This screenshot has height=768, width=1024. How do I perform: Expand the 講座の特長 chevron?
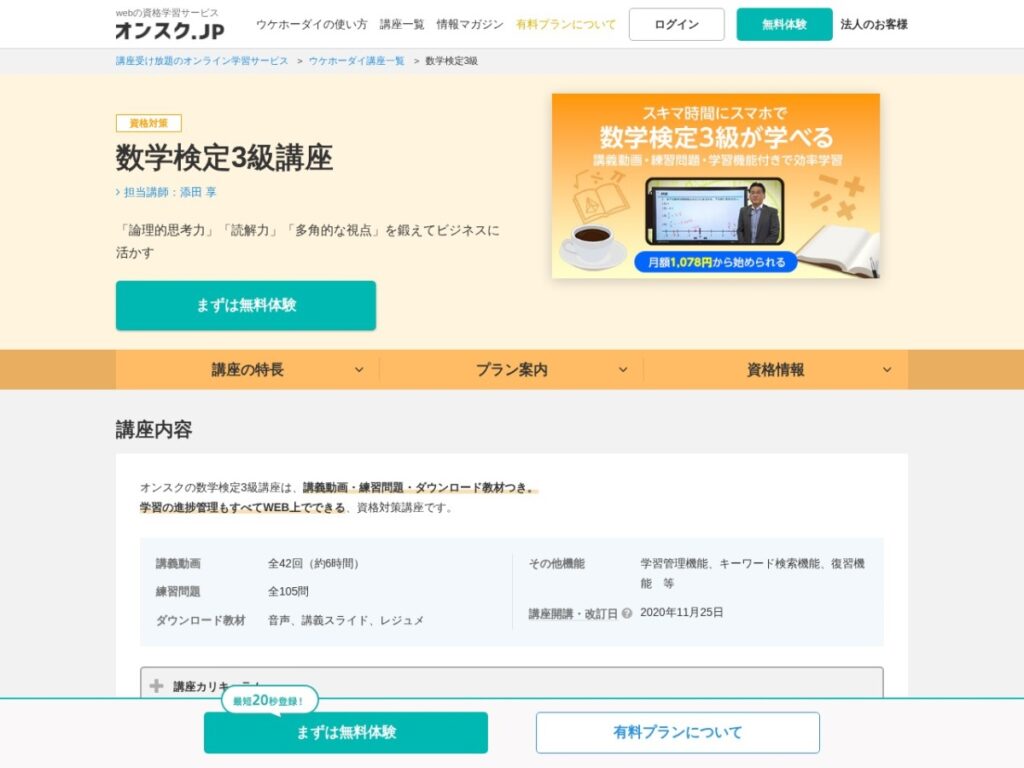point(359,370)
